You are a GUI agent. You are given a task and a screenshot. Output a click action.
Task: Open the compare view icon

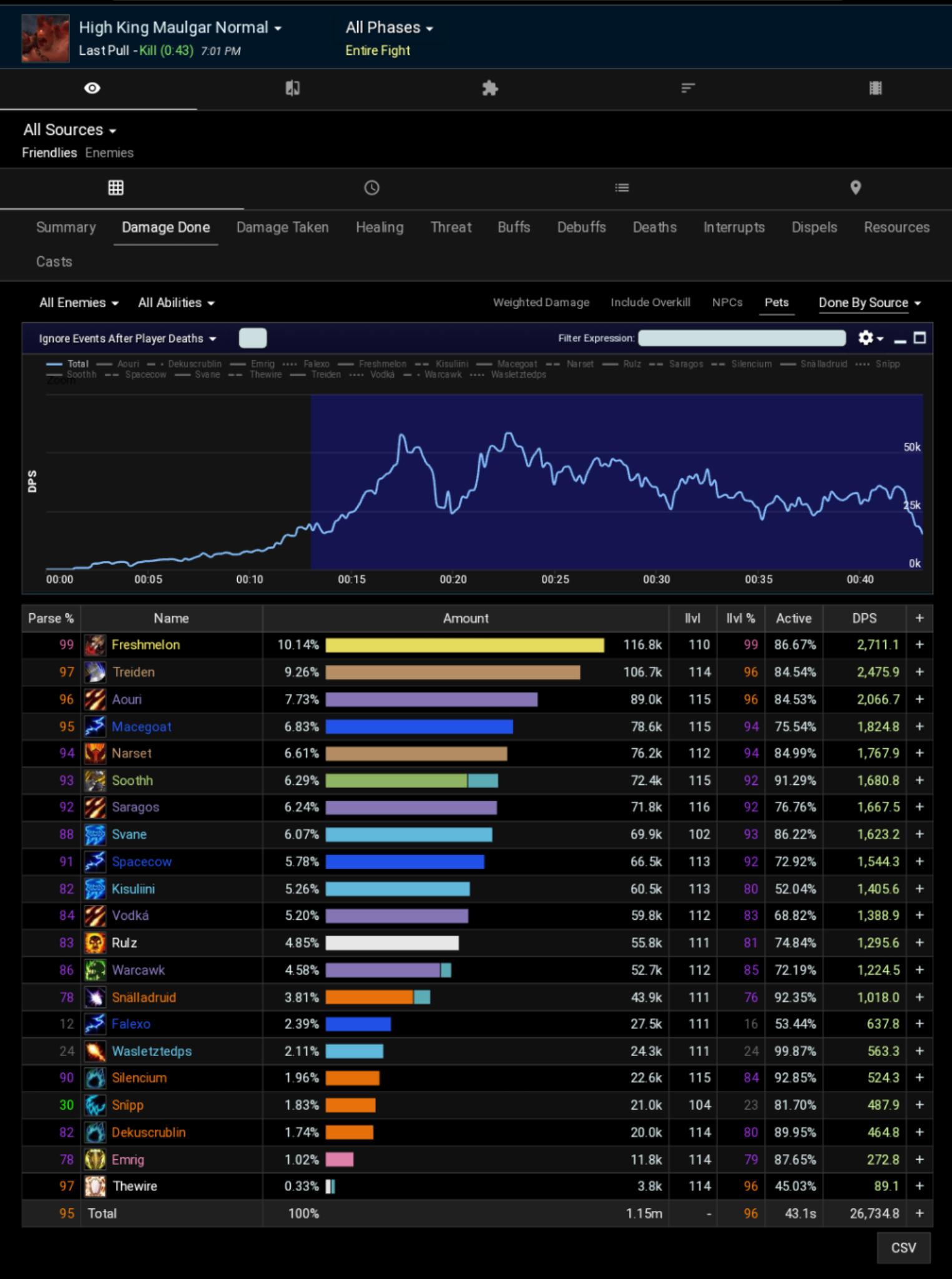(292, 88)
